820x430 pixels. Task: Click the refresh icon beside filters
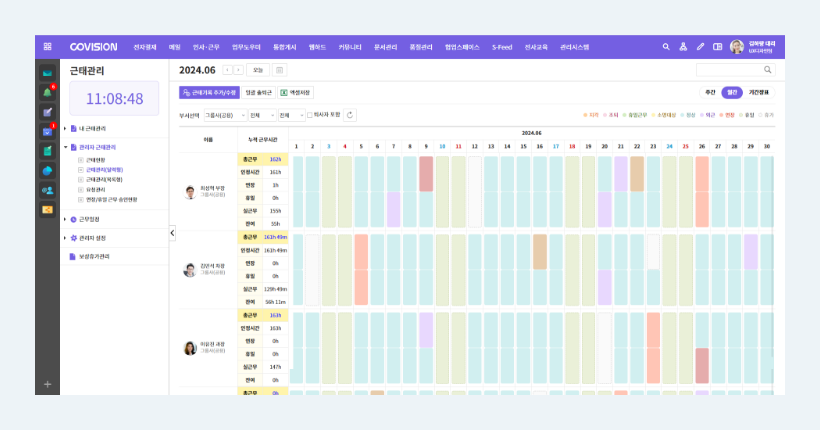click(350, 115)
